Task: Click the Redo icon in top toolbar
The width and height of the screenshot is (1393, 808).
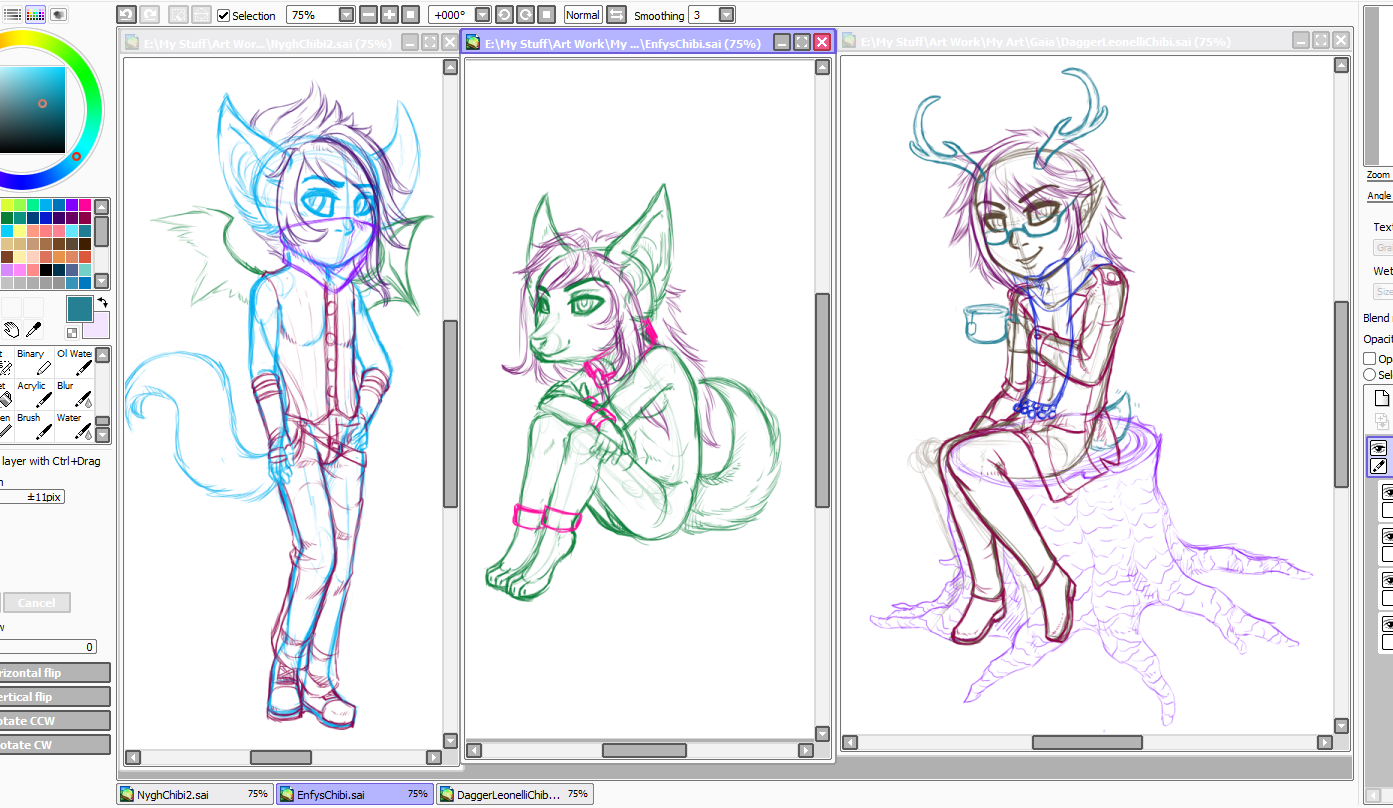Action: click(x=150, y=14)
